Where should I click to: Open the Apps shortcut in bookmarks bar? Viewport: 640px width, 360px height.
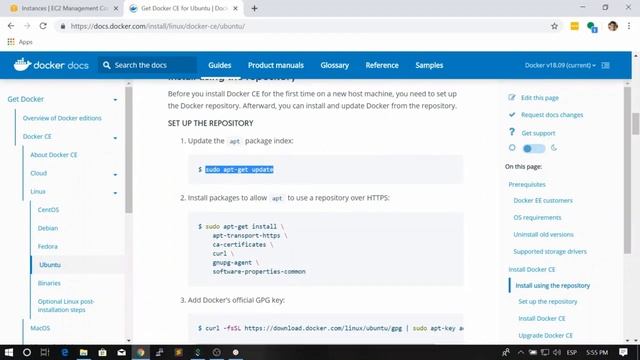(x=20, y=42)
